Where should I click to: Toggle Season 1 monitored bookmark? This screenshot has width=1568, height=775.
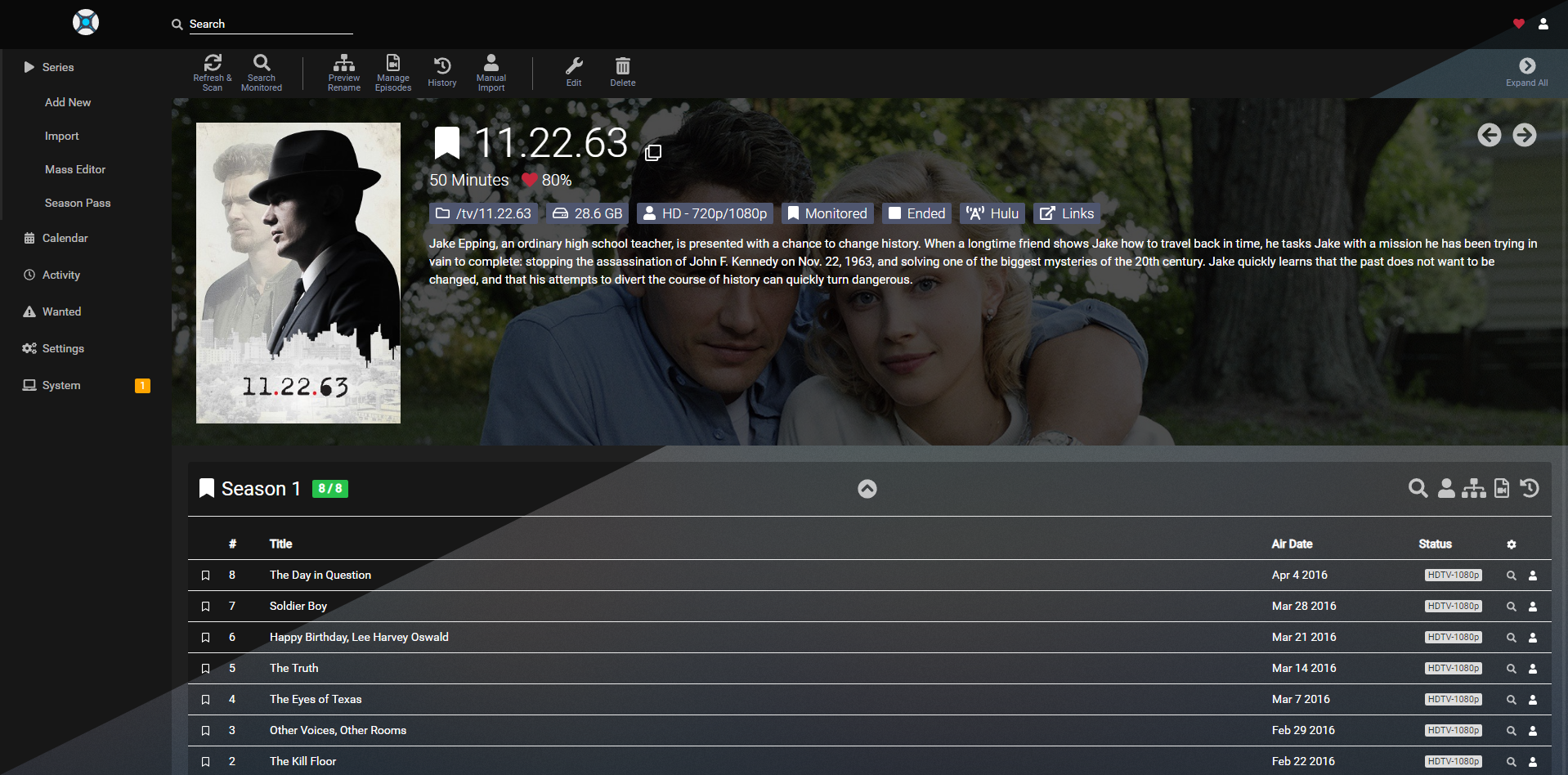[x=207, y=489]
